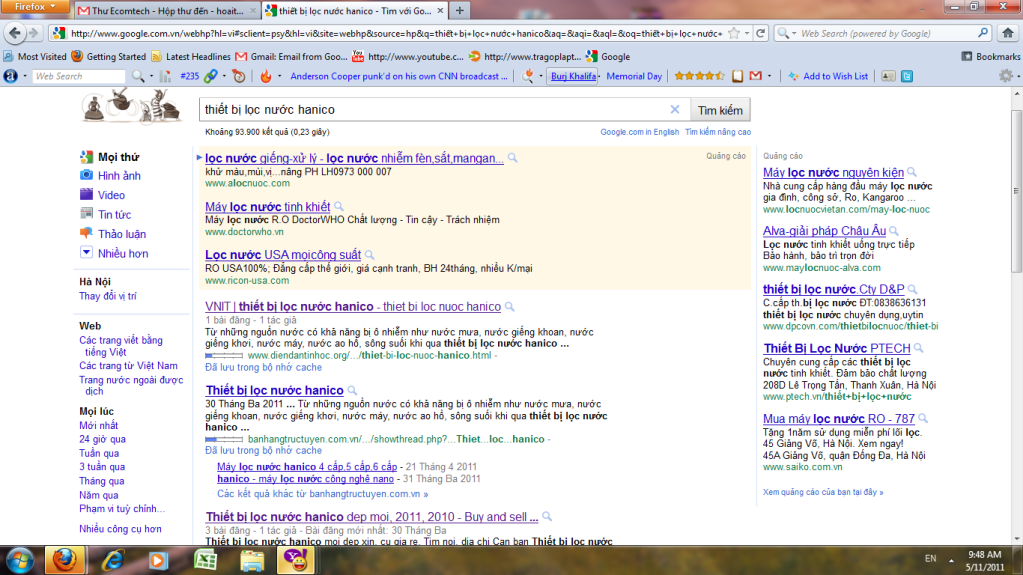Open the search engine selector dropdown

(786, 33)
